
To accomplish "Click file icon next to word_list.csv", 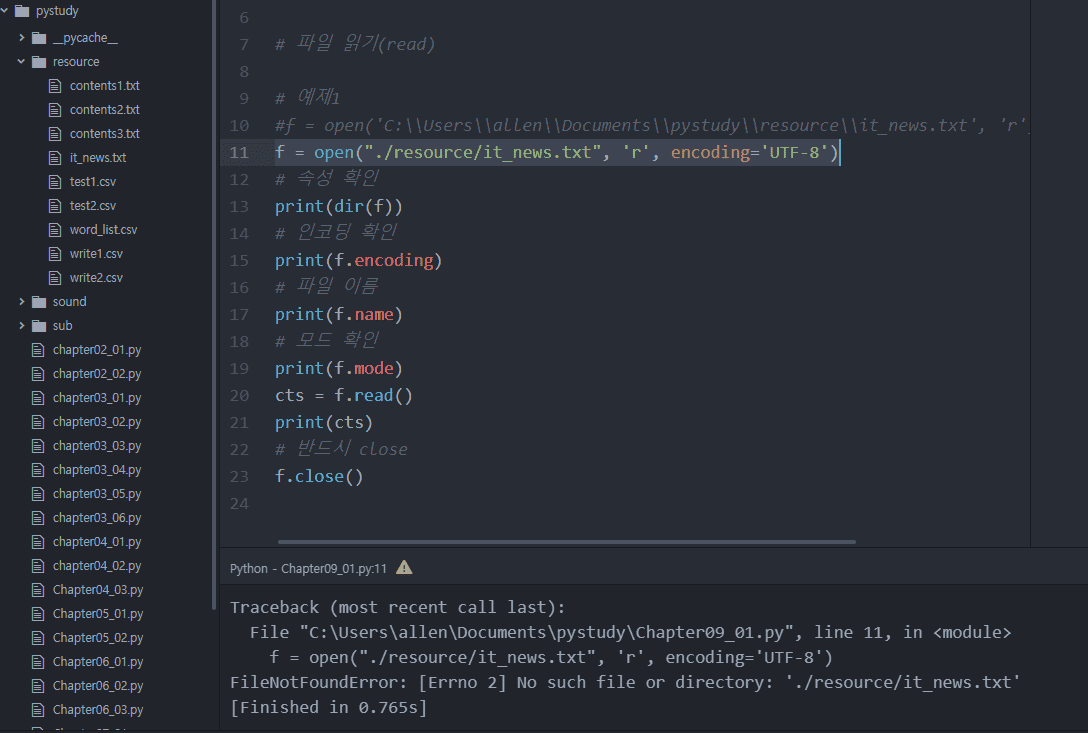I will coord(56,229).
